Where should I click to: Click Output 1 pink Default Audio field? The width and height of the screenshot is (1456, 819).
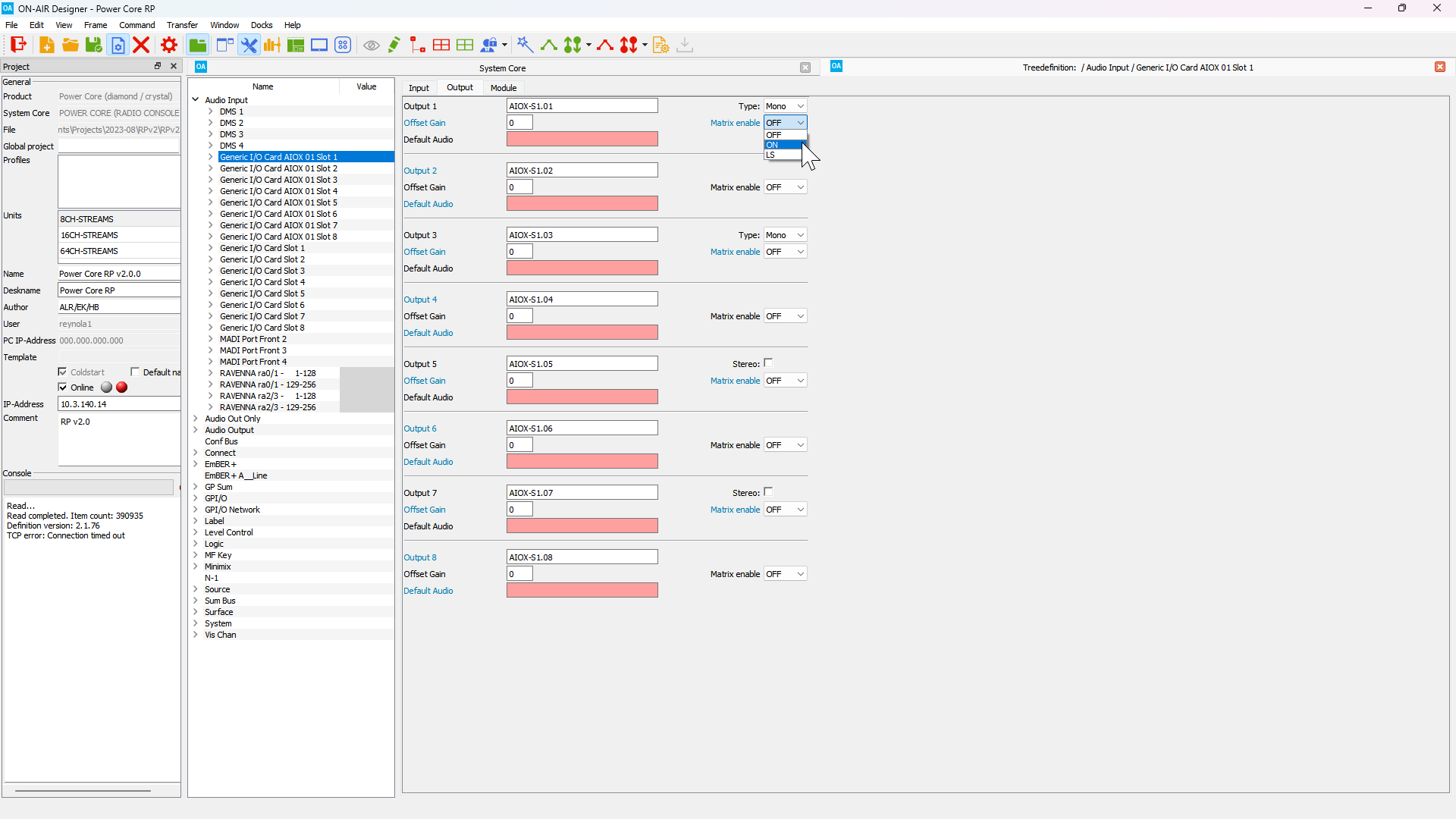[x=582, y=140]
